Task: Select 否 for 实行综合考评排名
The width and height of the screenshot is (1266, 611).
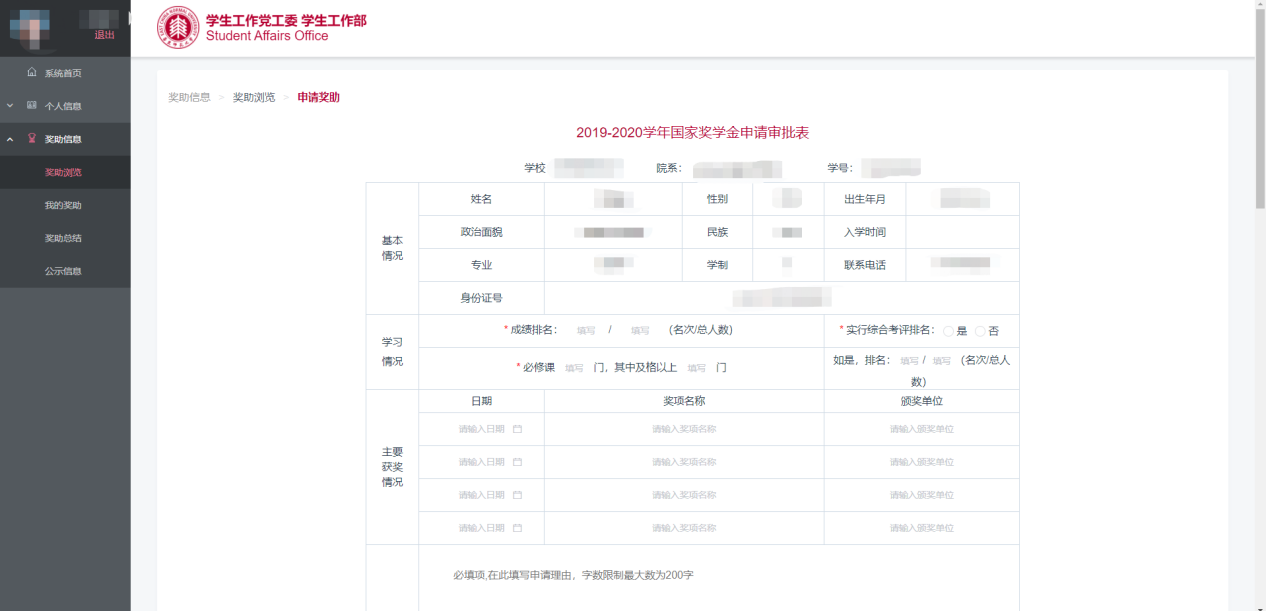Action: coord(980,331)
